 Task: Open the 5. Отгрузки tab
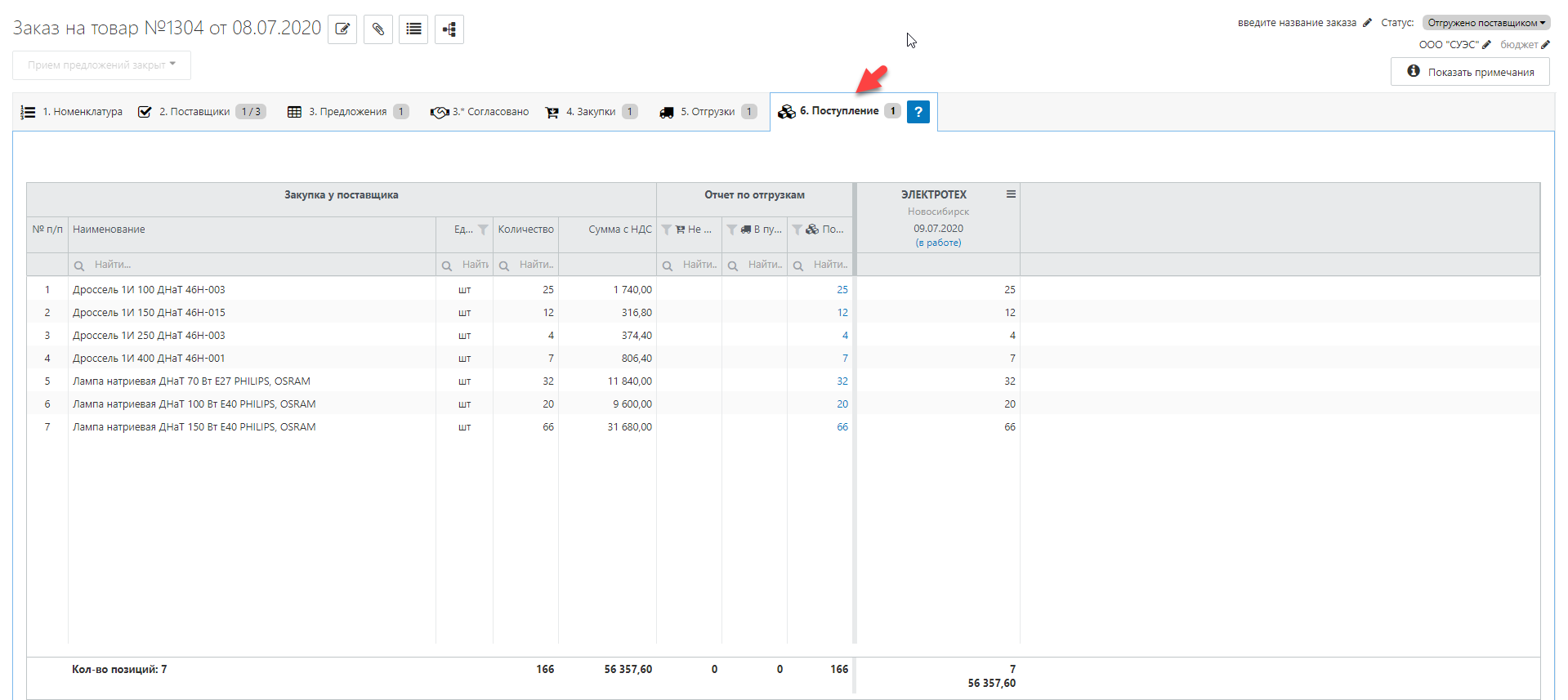point(708,112)
